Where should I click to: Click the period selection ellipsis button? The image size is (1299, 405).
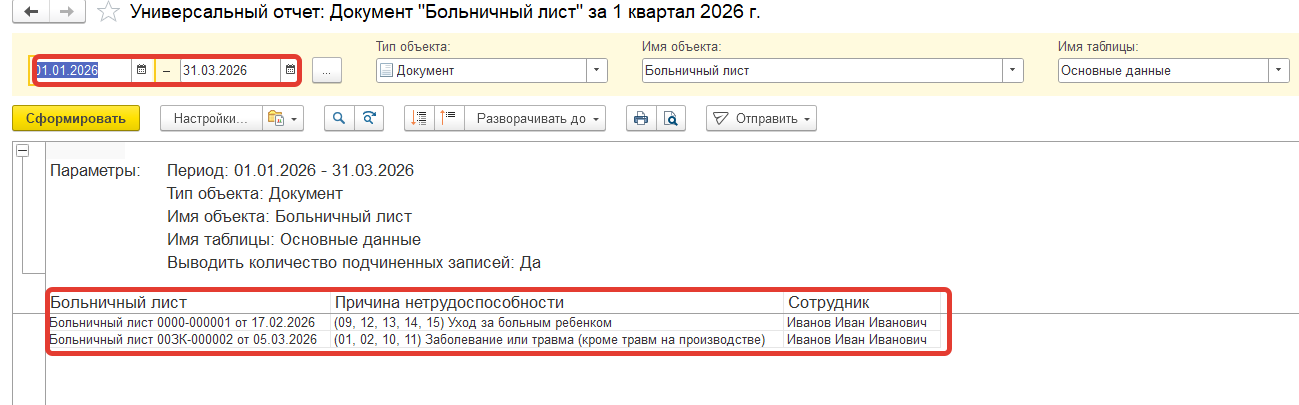tap(327, 70)
